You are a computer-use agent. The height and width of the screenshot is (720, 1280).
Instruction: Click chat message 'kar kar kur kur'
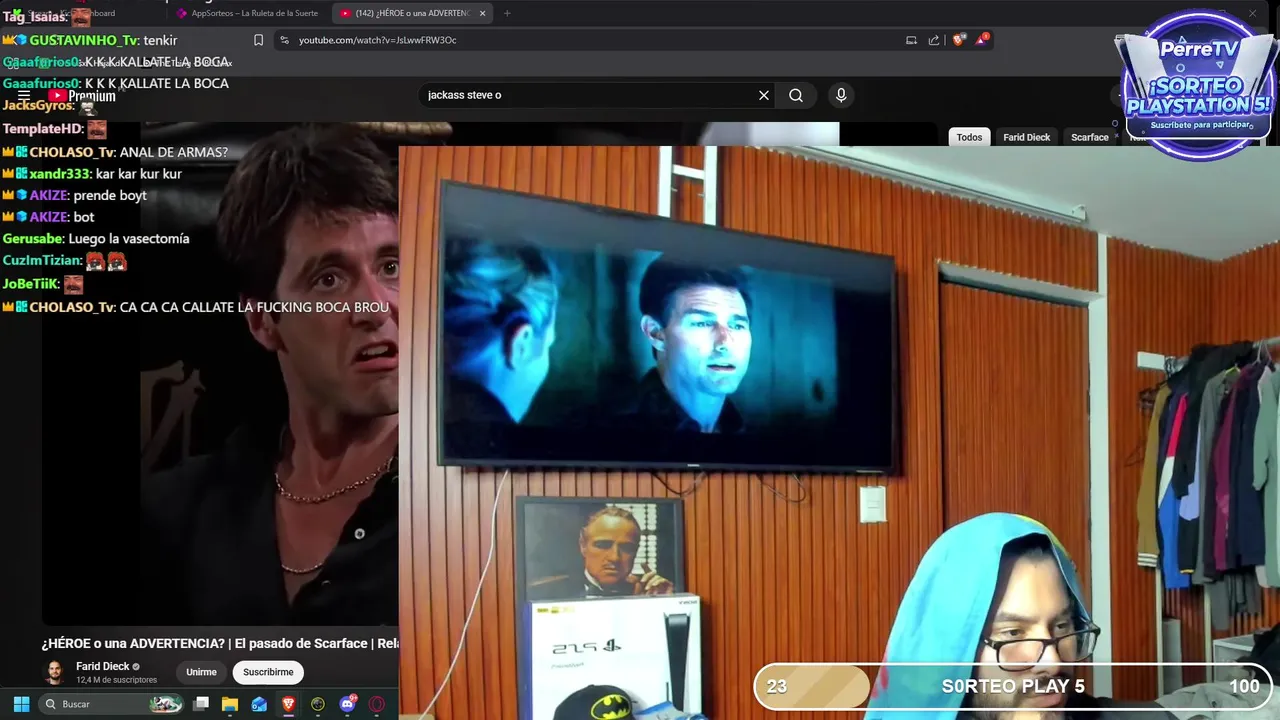pos(139,174)
